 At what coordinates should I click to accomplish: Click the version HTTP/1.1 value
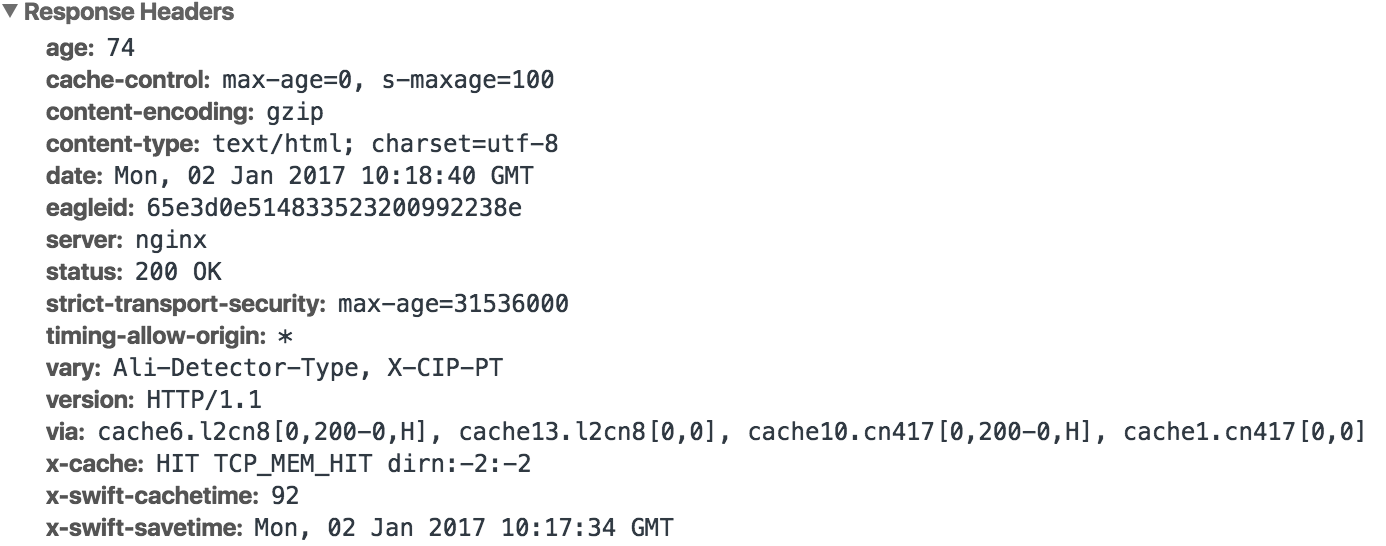(204, 399)
